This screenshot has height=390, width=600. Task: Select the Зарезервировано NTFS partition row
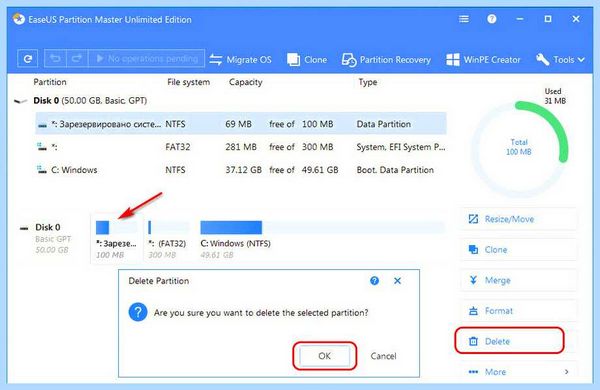point(241,124)
